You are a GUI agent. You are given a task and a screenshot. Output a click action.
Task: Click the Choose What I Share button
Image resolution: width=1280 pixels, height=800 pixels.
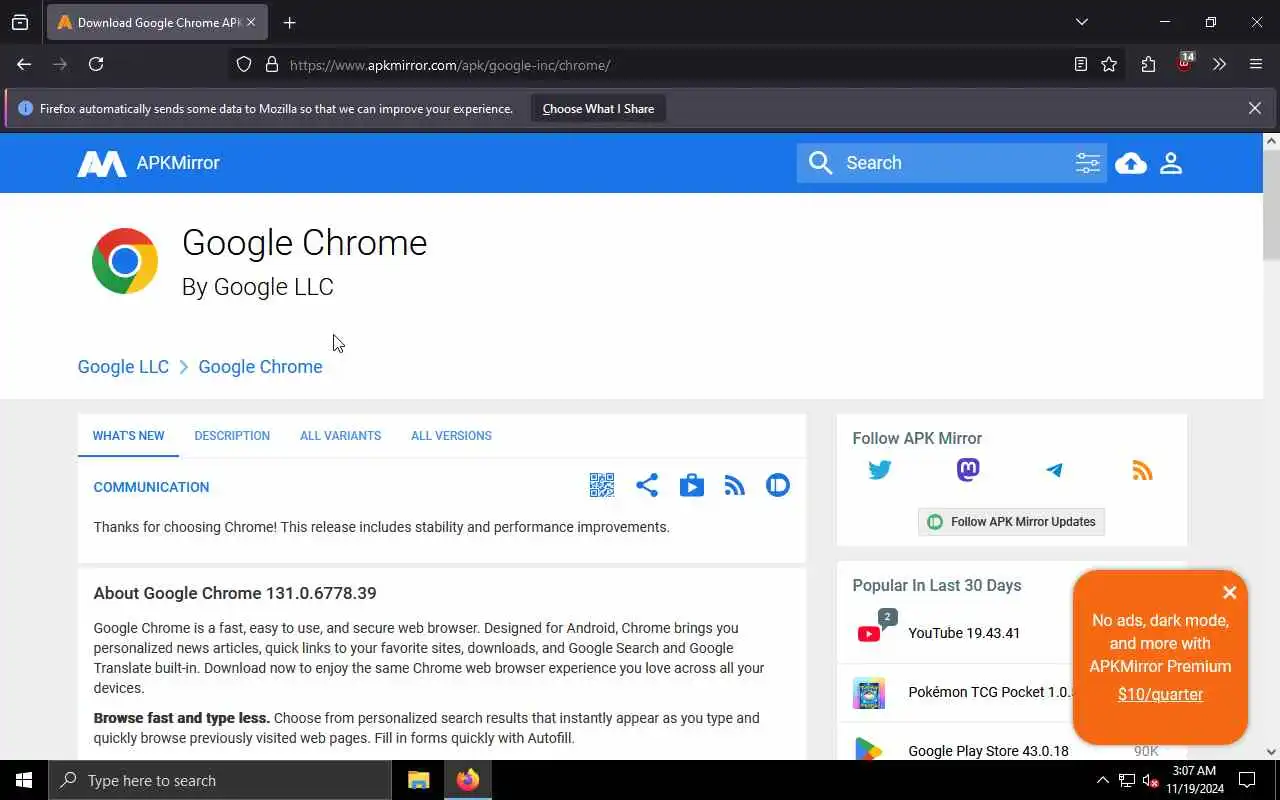(598, 109)
